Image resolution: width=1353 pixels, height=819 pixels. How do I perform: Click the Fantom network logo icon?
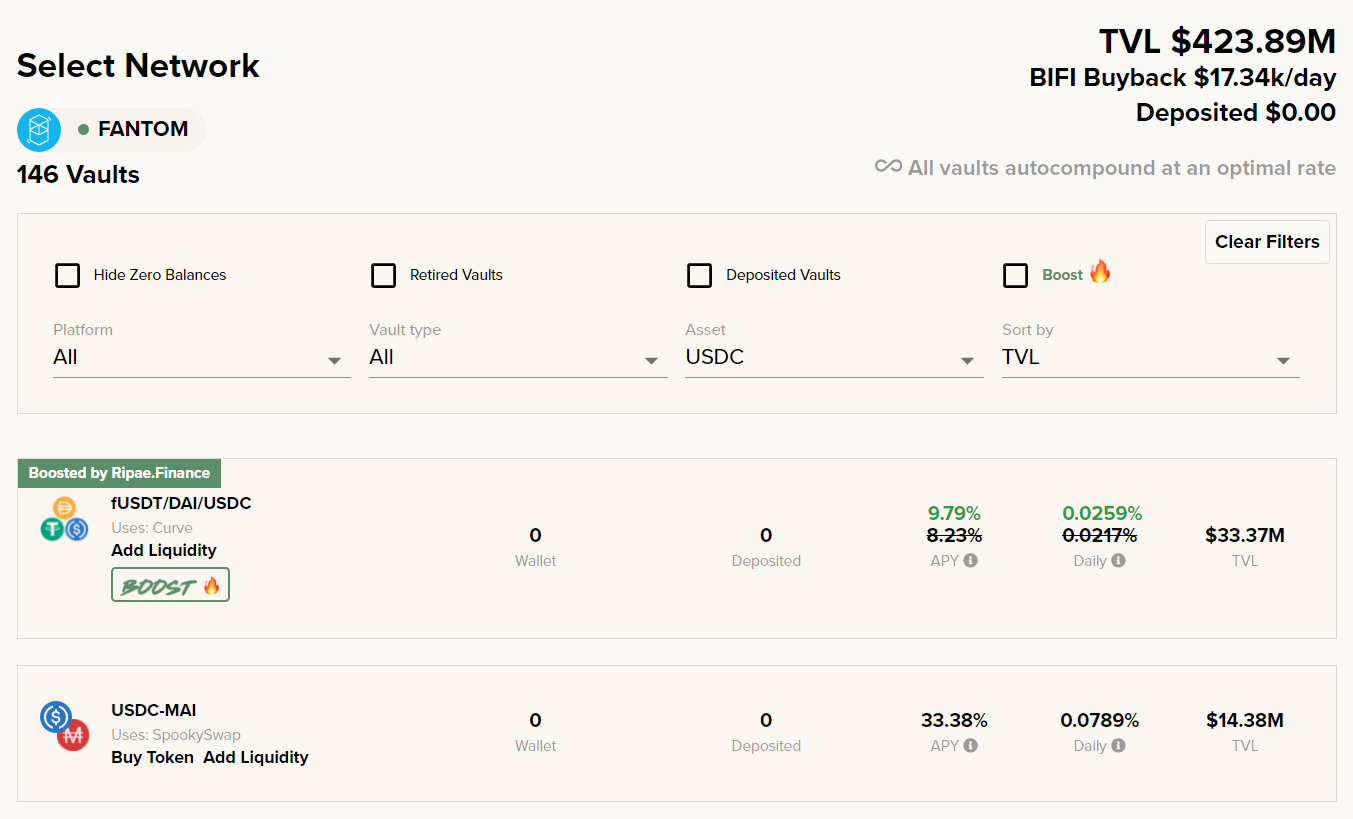(39, 130)
